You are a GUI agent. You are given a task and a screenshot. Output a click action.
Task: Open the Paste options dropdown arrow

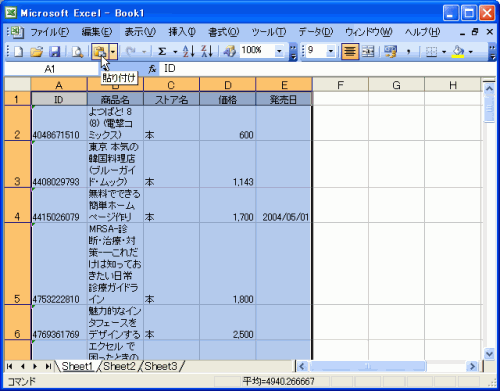pyautogui.click(x=113, y=52)
